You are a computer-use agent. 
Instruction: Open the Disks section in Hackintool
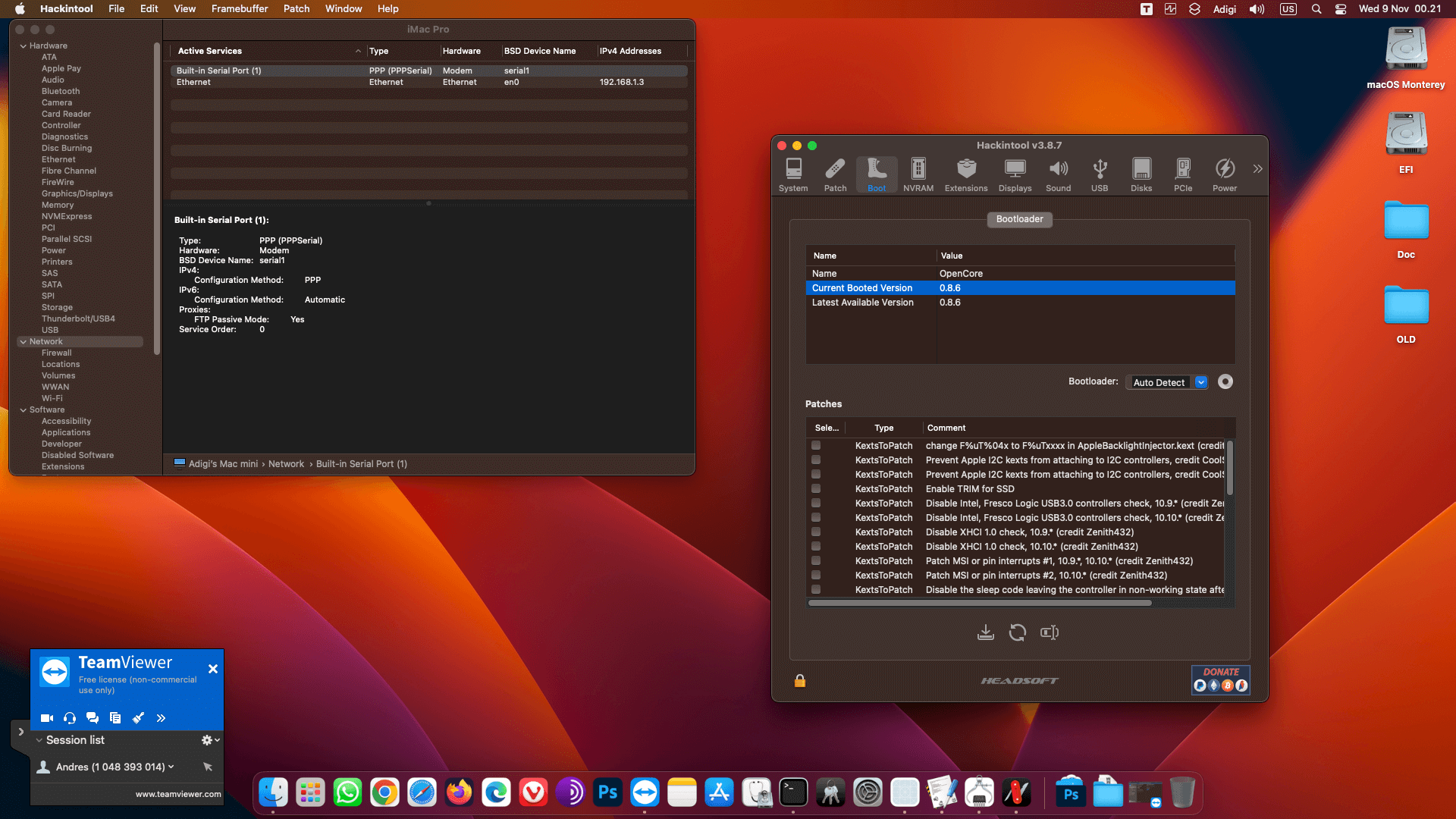point(1141,174)
